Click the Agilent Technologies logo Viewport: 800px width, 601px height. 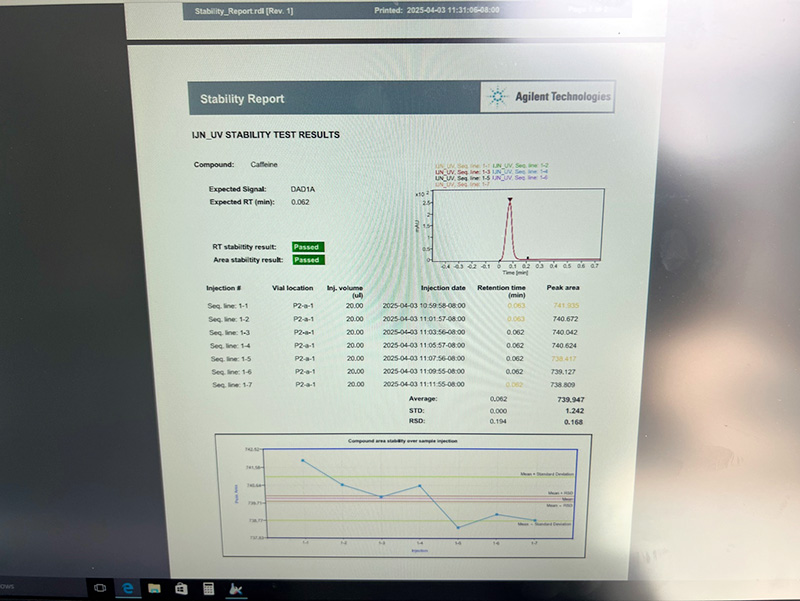[x=549, y=98]
